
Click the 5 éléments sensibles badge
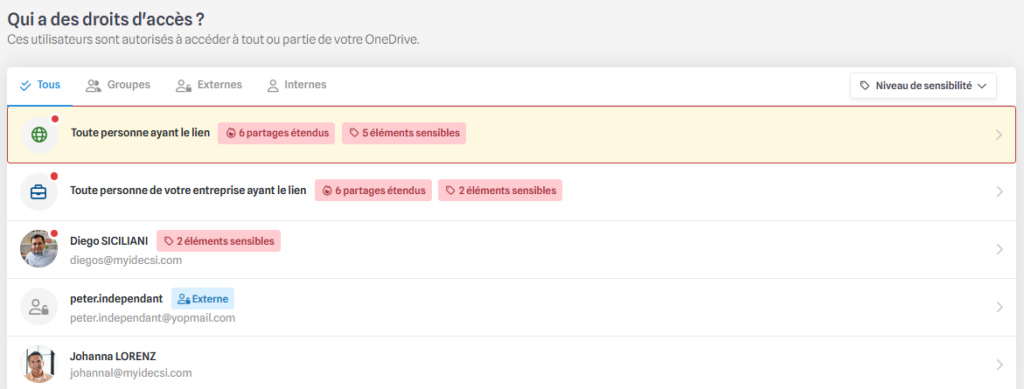tap(404, 133)
